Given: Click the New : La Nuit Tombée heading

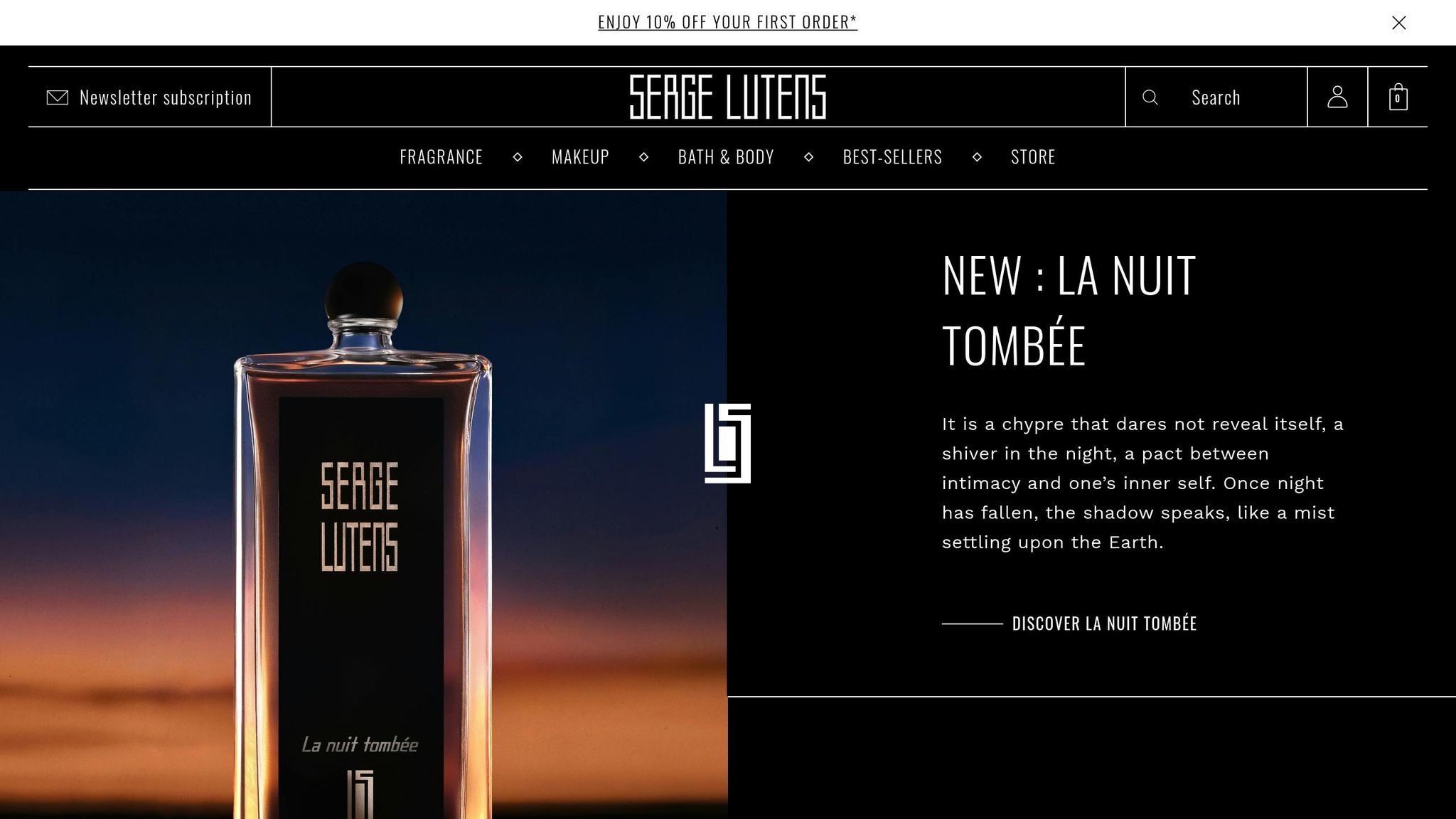Looking at the screenshot, I should click(x=1069, y=310).
